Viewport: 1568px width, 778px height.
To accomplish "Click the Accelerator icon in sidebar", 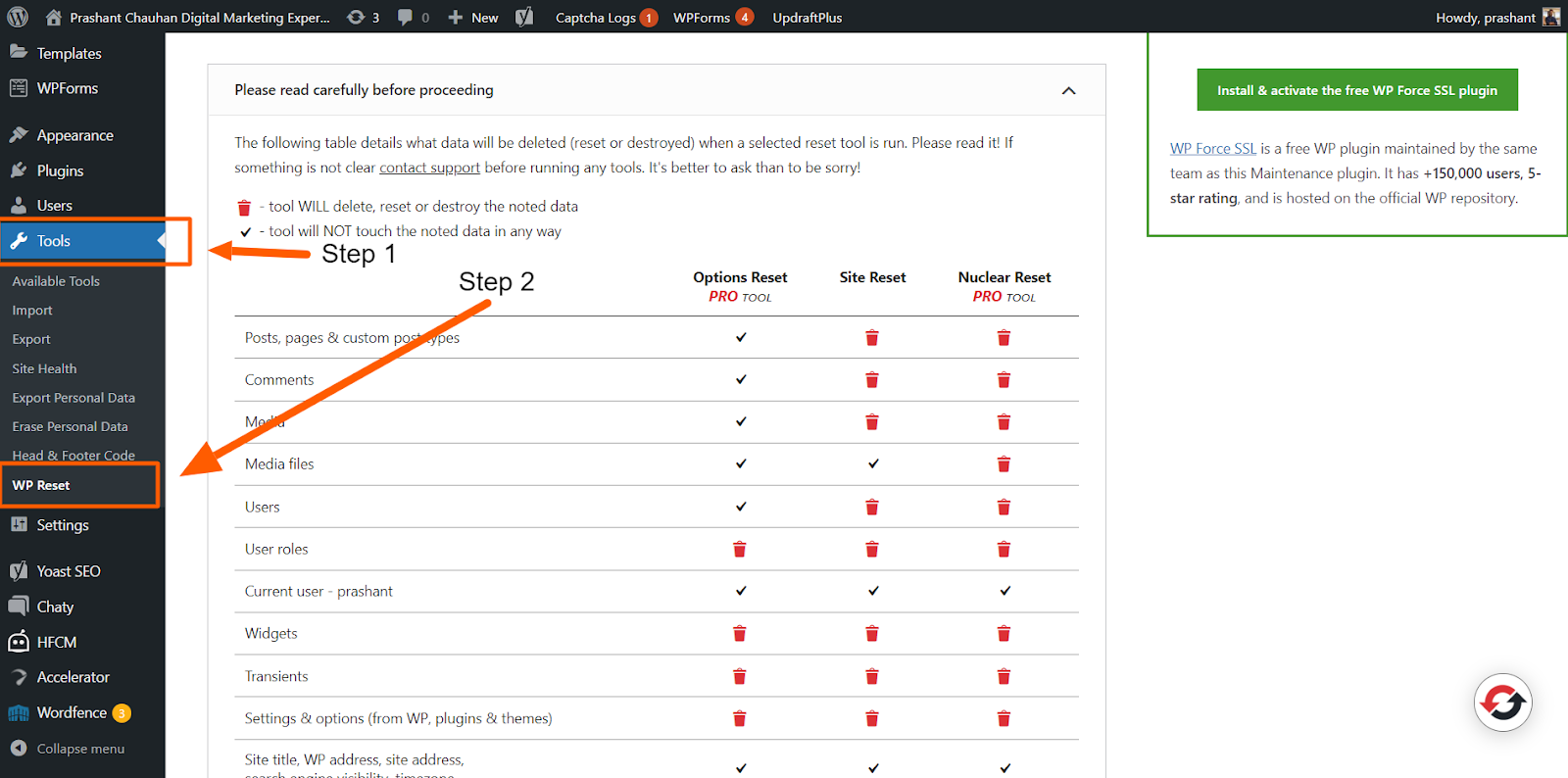I will 18,677.
